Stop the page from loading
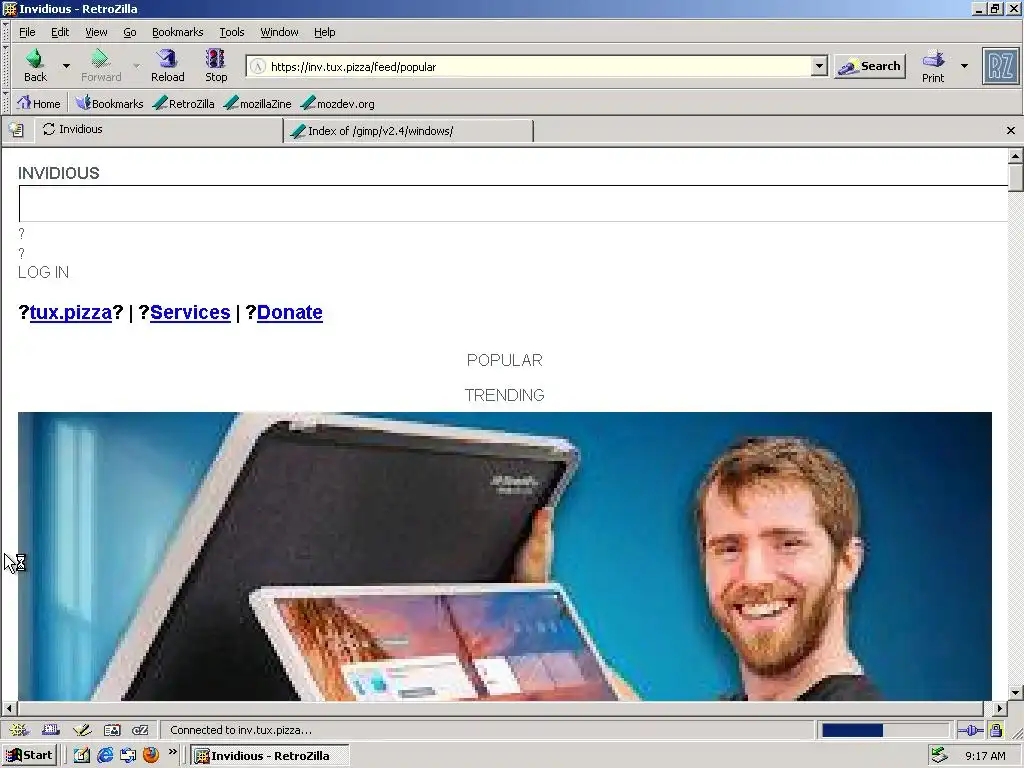The height and width of the screenshot is (768, 1024). coord(216,65)
